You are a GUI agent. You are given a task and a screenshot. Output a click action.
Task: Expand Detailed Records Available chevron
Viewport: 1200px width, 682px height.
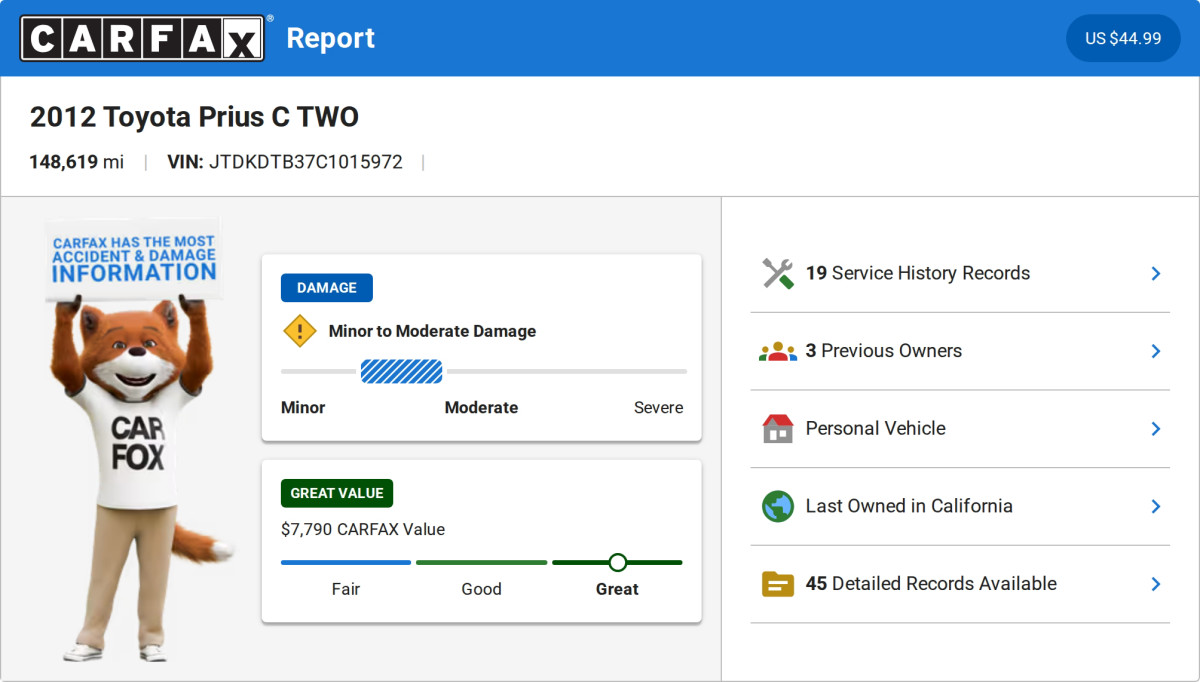[1155, 584]
